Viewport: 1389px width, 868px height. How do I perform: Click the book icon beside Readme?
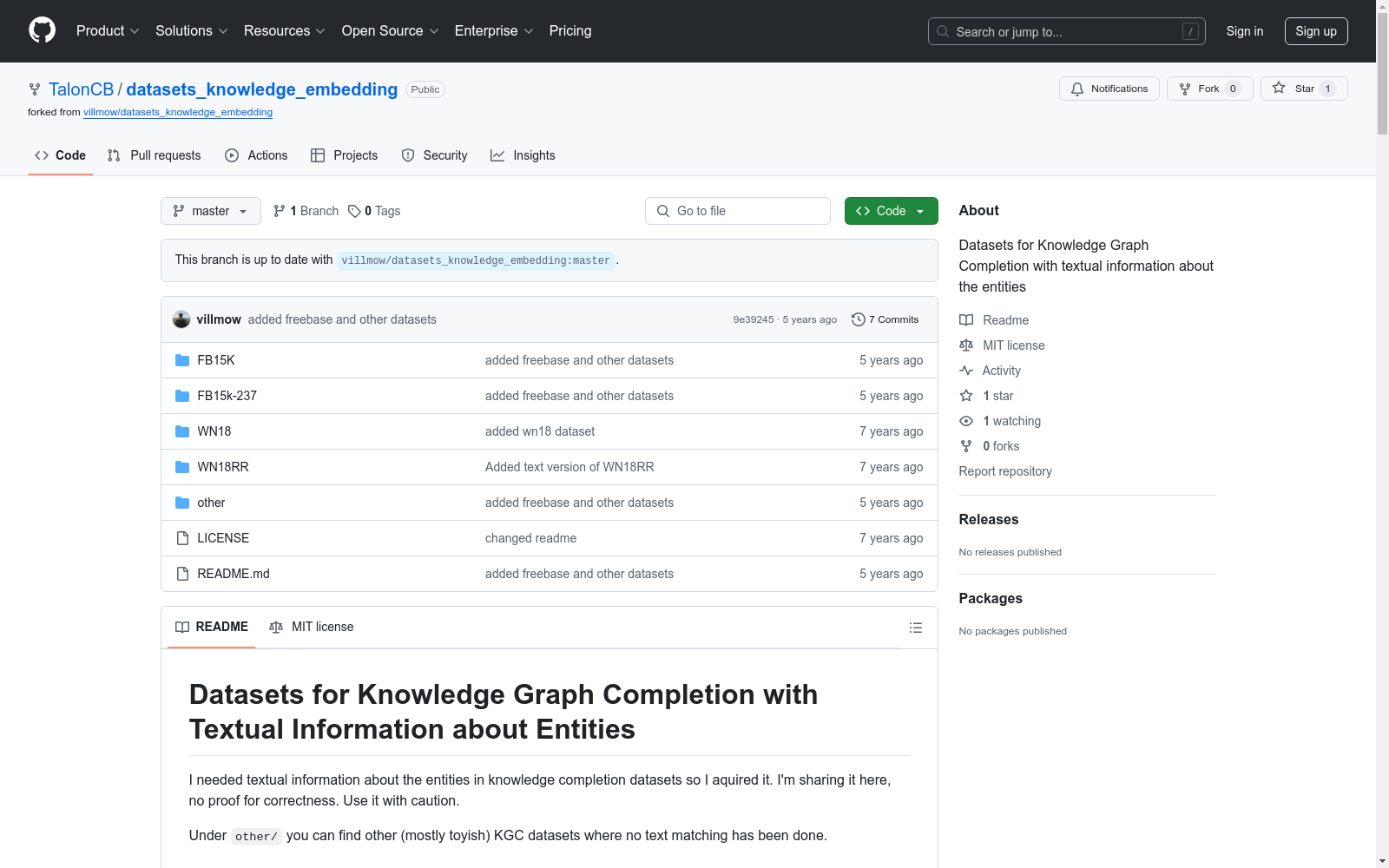966,320
